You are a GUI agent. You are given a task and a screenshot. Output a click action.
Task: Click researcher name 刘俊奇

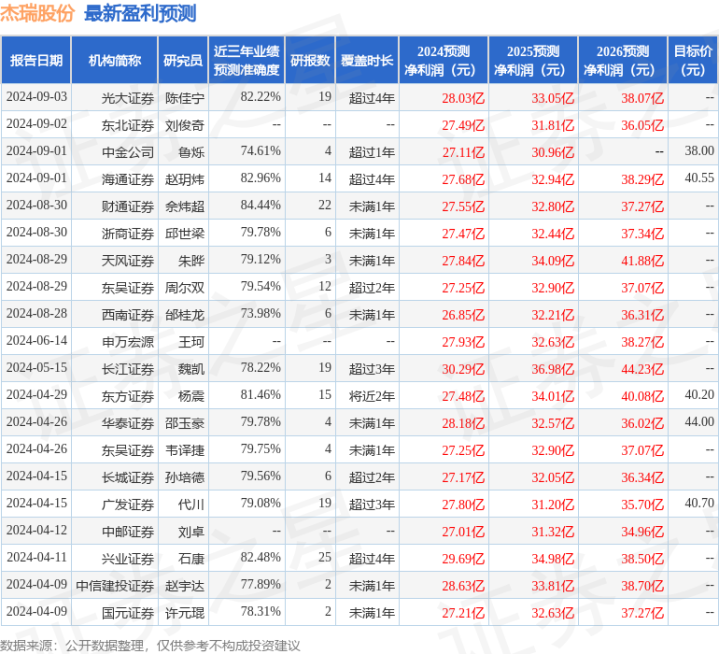click(185, 125)
